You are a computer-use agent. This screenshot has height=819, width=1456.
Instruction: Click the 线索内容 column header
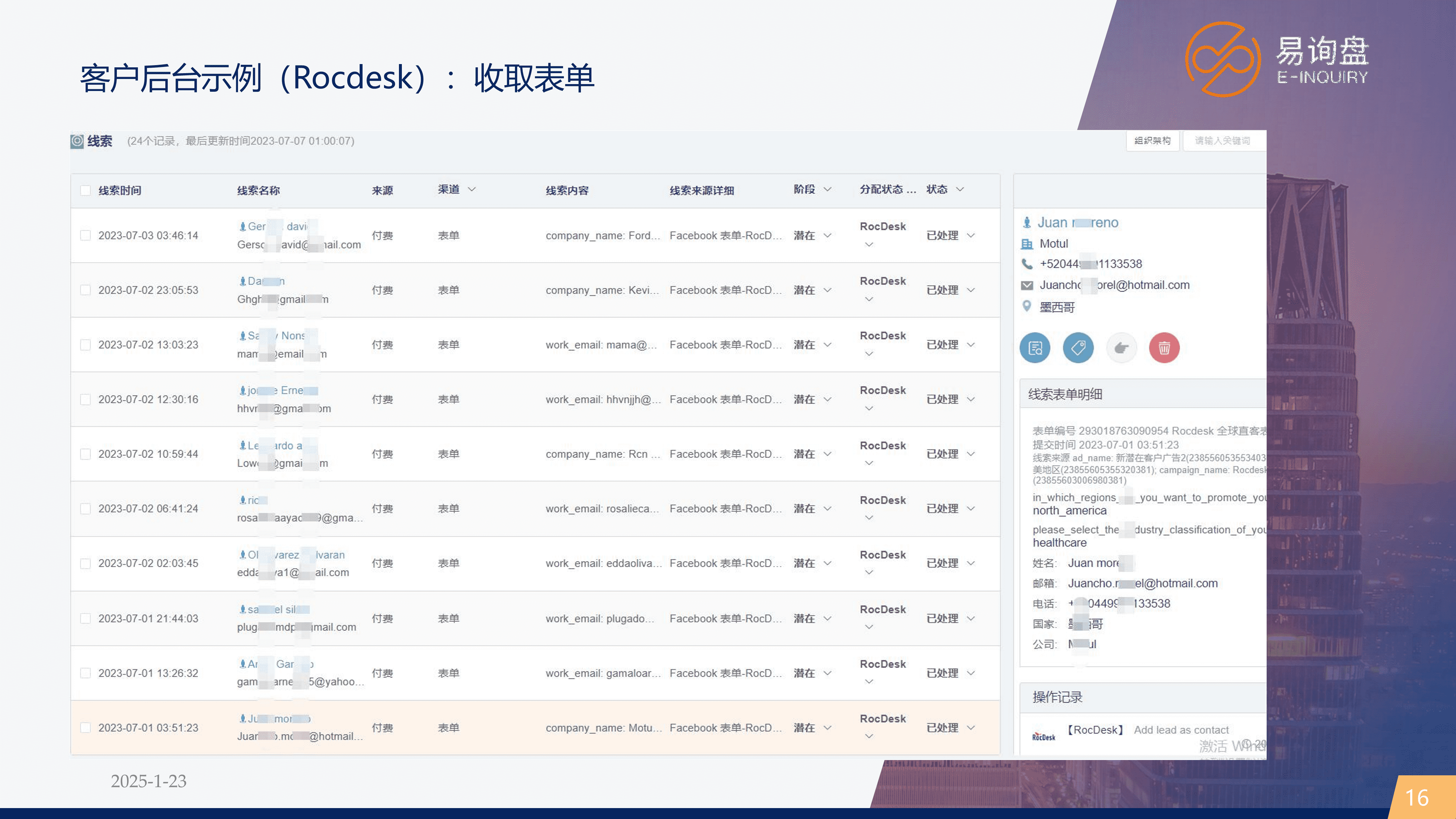[x=567, y=190]
